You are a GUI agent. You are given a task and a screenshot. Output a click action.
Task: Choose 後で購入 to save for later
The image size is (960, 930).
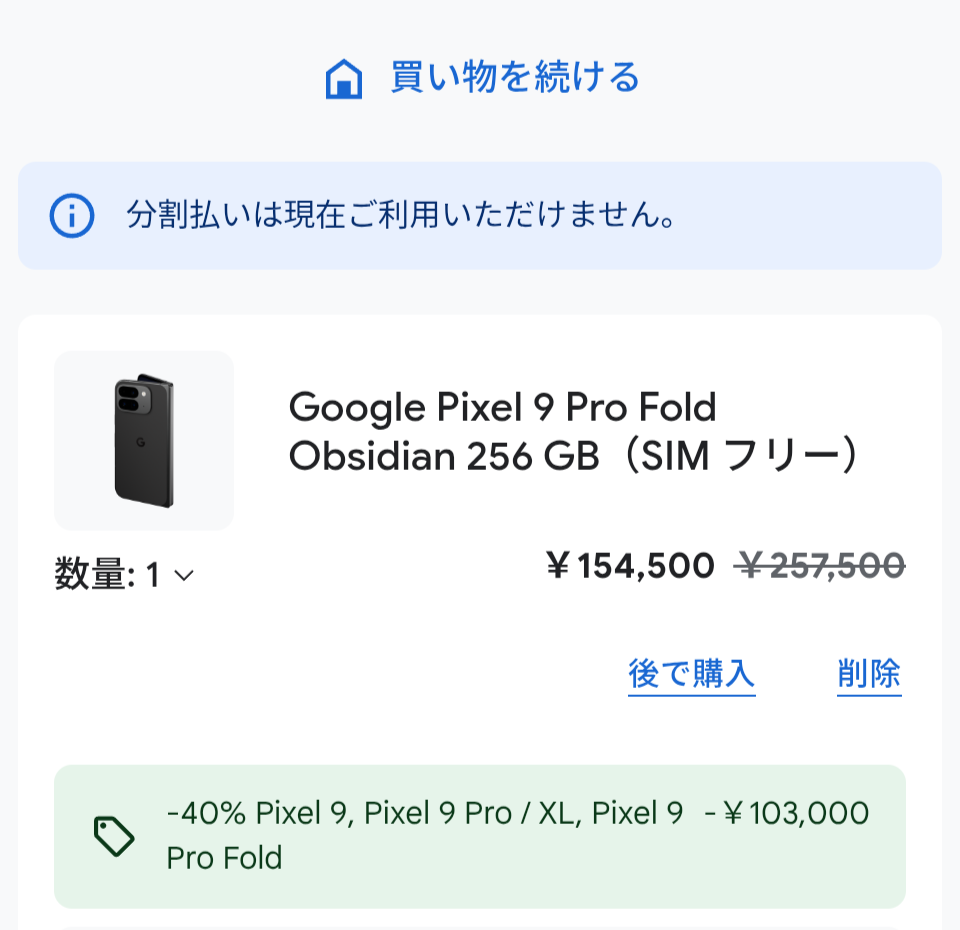point(691,674)
